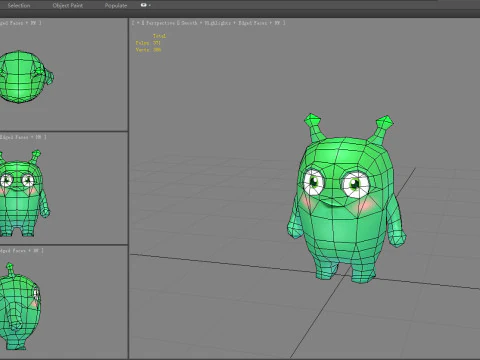This screenshot has height=360, width=480.
Task: Switch to the Populate ribbon tab
Action: click(116, 5)
